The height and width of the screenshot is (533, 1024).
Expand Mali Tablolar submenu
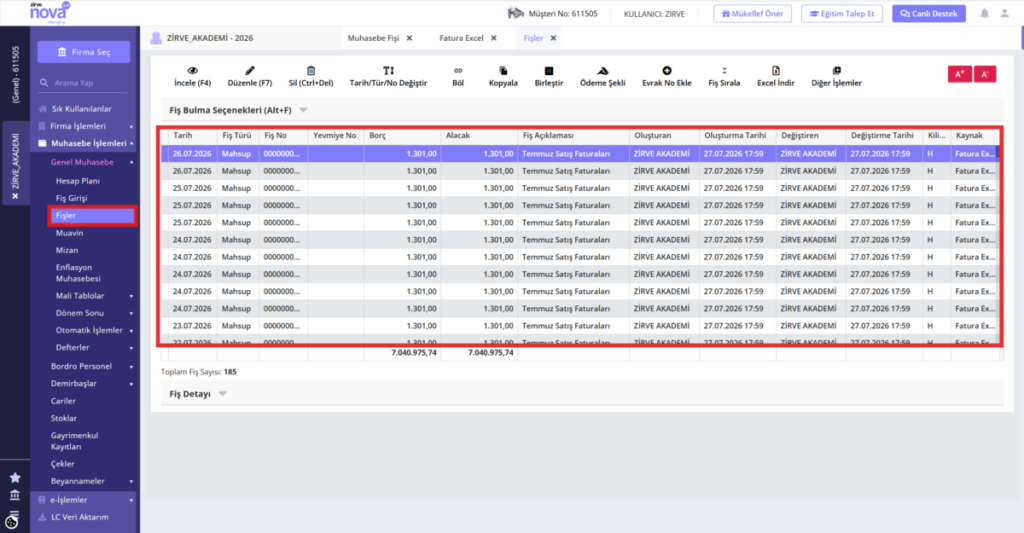click(131, 296)
